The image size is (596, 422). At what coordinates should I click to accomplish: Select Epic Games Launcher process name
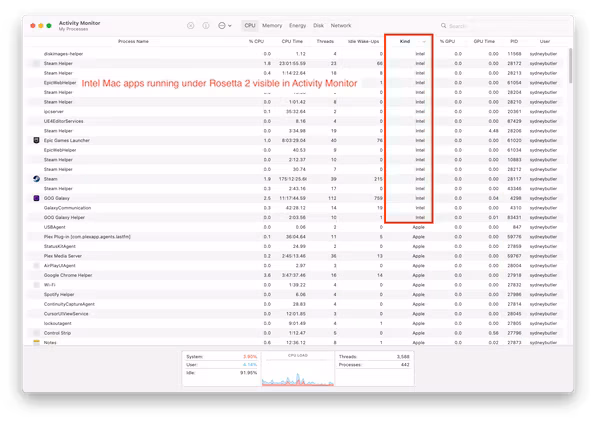[x=67, y=140]
